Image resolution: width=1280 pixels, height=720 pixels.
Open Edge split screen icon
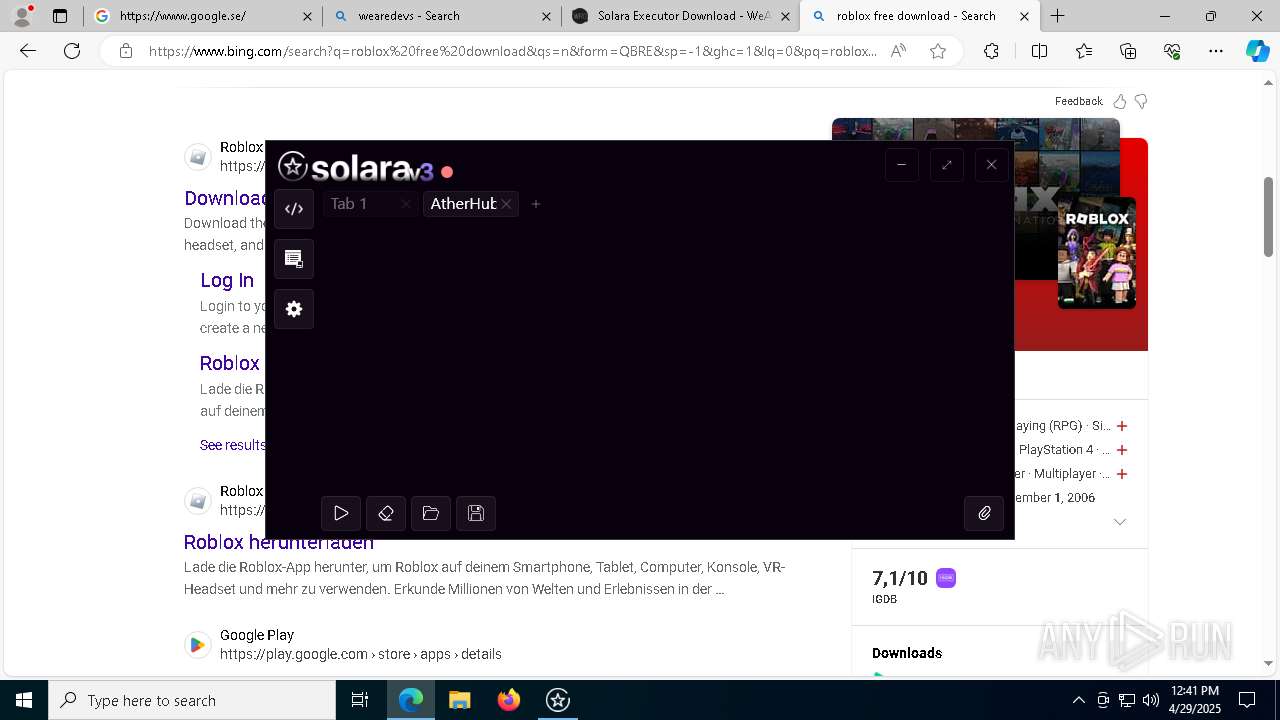(x=1039, y=51)
